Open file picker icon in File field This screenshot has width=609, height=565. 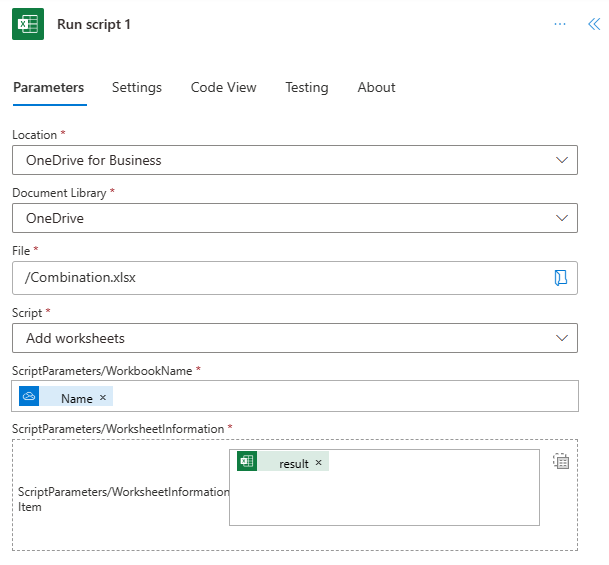(x=560, y=278)
